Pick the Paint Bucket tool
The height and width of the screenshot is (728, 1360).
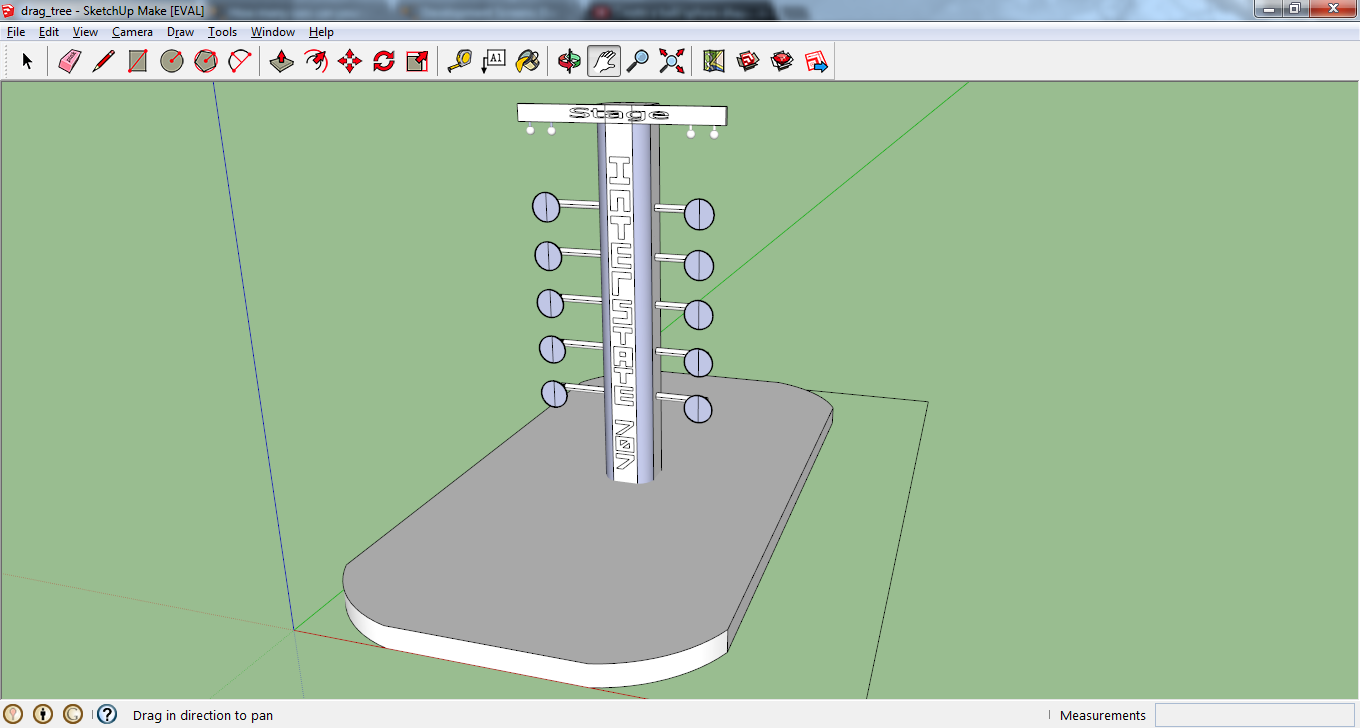[x=527, y=61]
